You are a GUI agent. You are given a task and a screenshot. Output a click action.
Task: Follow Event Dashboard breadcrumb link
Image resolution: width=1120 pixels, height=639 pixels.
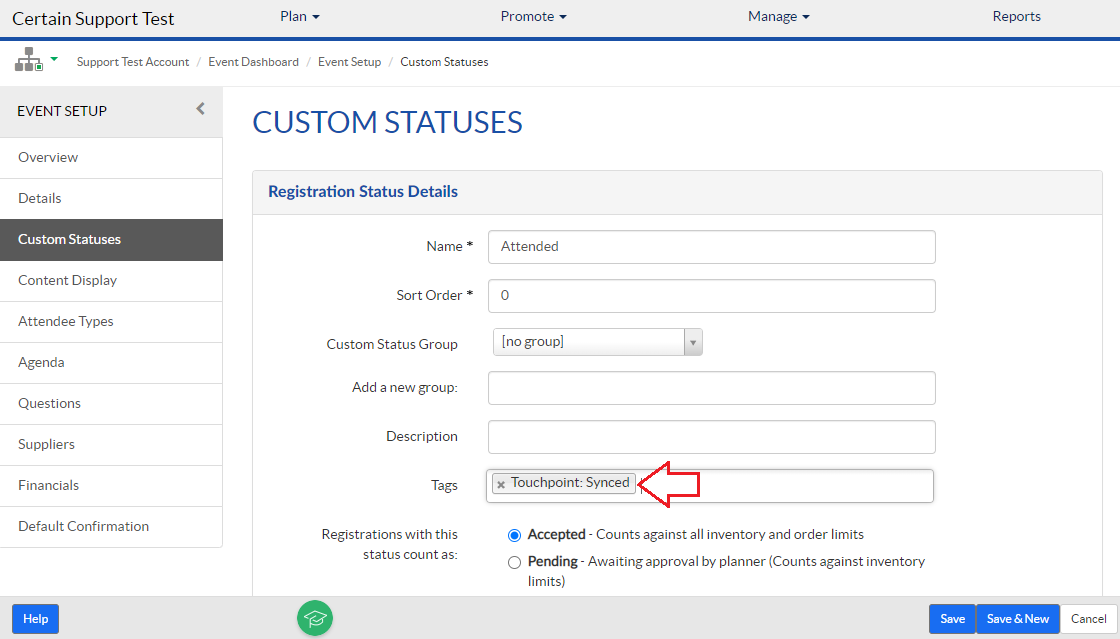[x=254, y=62]
